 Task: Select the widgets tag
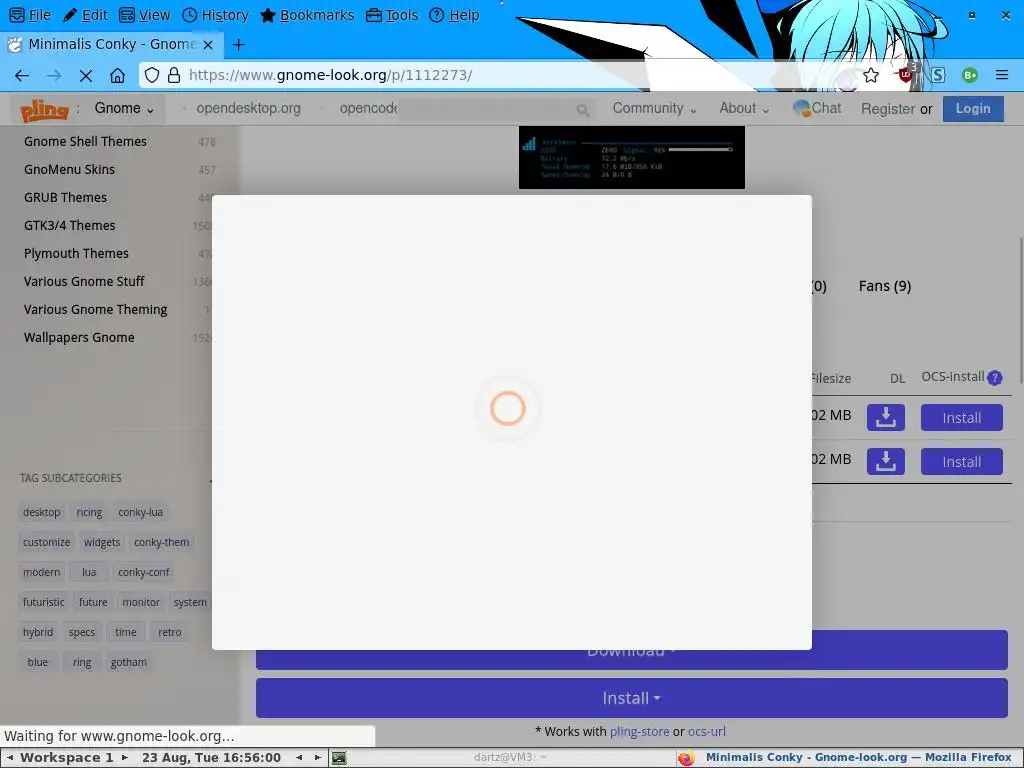point(102,542)
